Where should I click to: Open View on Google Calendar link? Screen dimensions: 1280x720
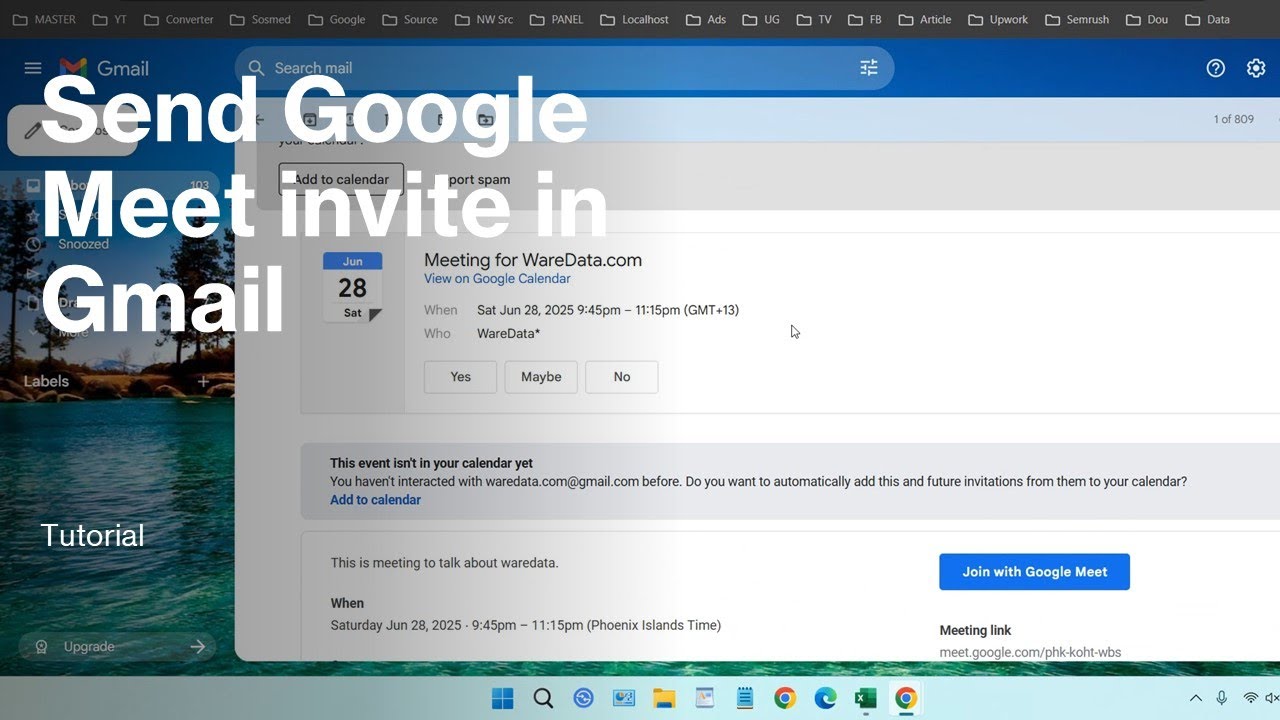[497, 279]
